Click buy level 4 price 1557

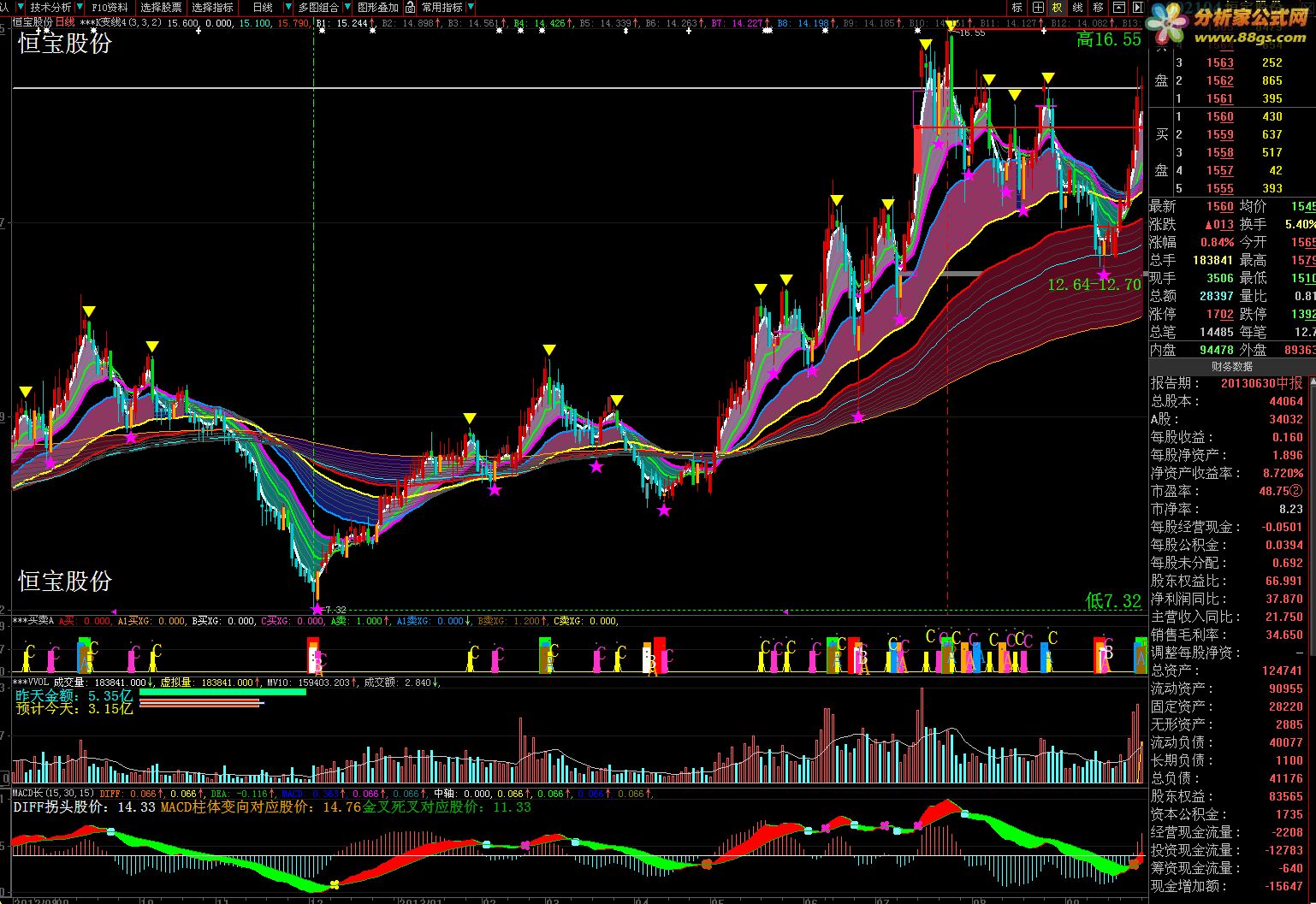(1220, 170)
